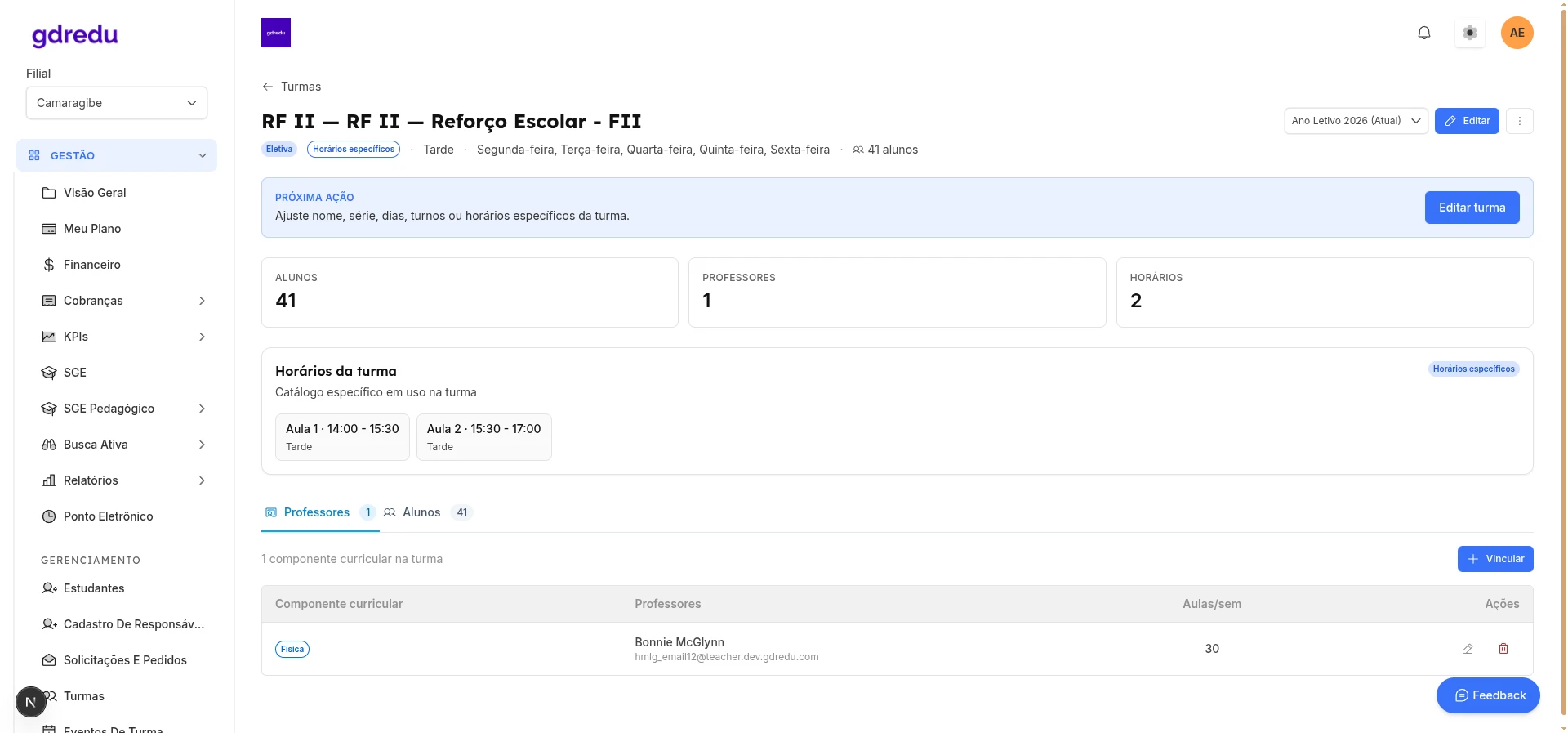Screen dimensions: 1568x733
Task: Open the AE user avatar menu
Action: point(1517,33)
